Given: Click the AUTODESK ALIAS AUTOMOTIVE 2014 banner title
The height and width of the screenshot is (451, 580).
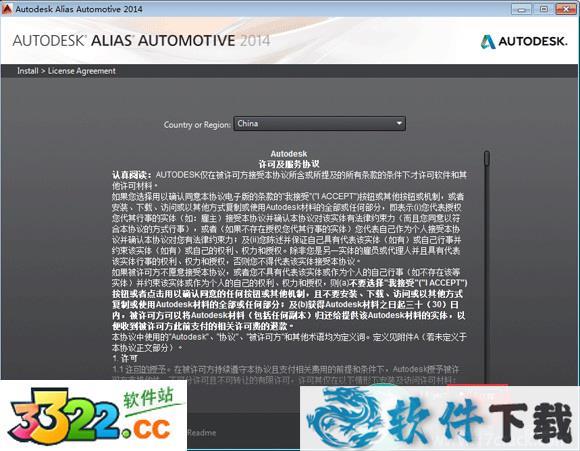Looking at the screenshot, I should tap(141, 41).
